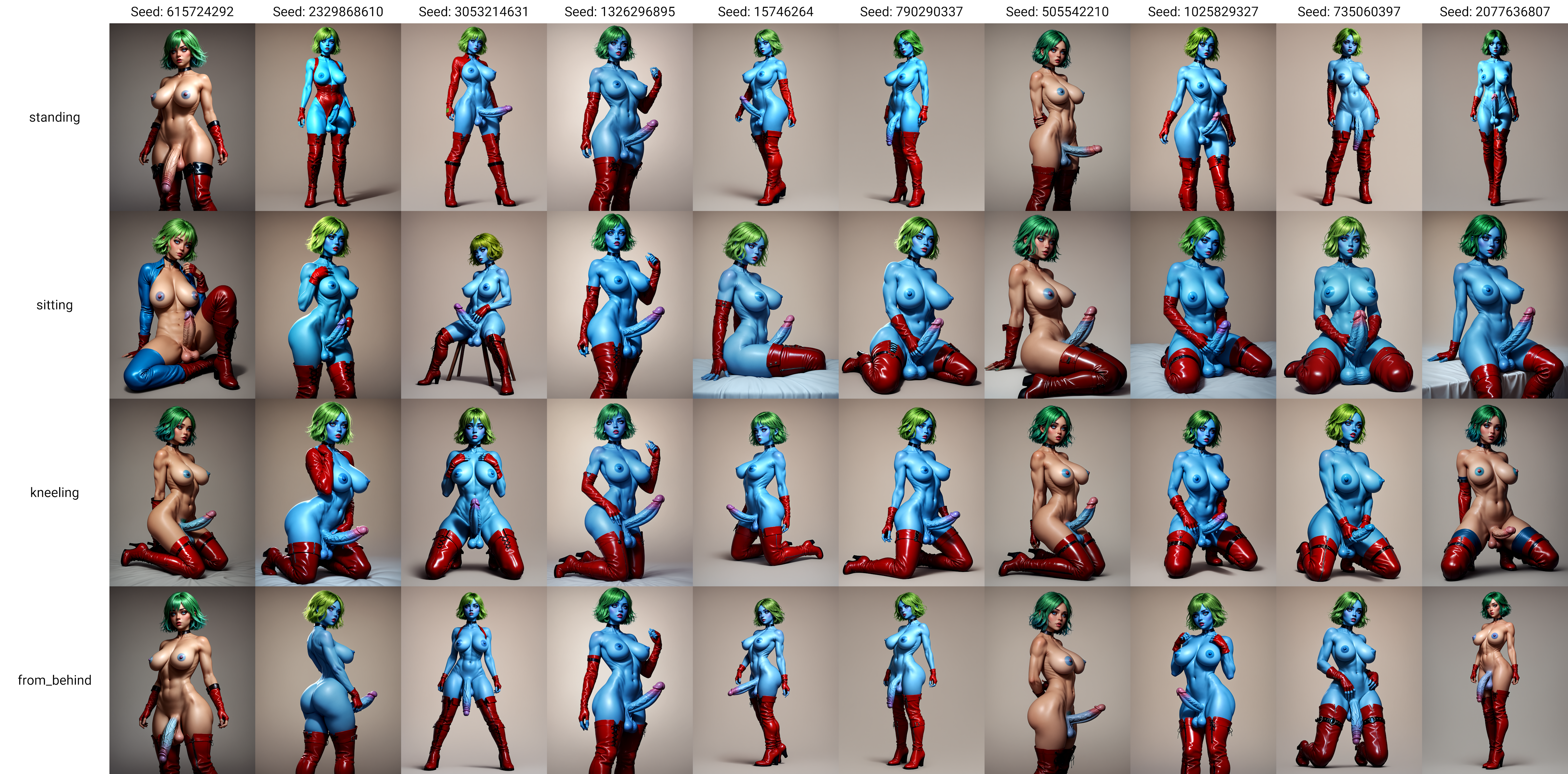Open the sitting thumbnail under seed 1025829327

coord(1203,305)
